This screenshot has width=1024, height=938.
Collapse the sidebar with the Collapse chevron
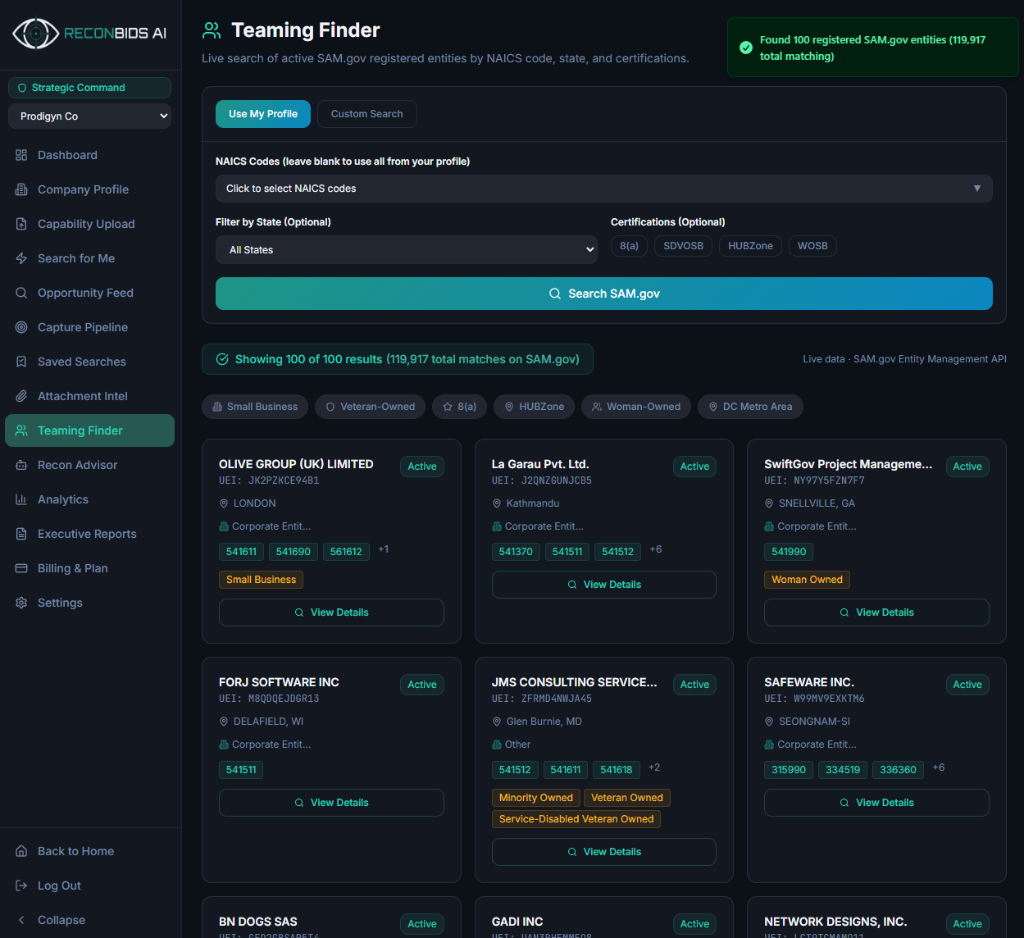click(22, 920)
